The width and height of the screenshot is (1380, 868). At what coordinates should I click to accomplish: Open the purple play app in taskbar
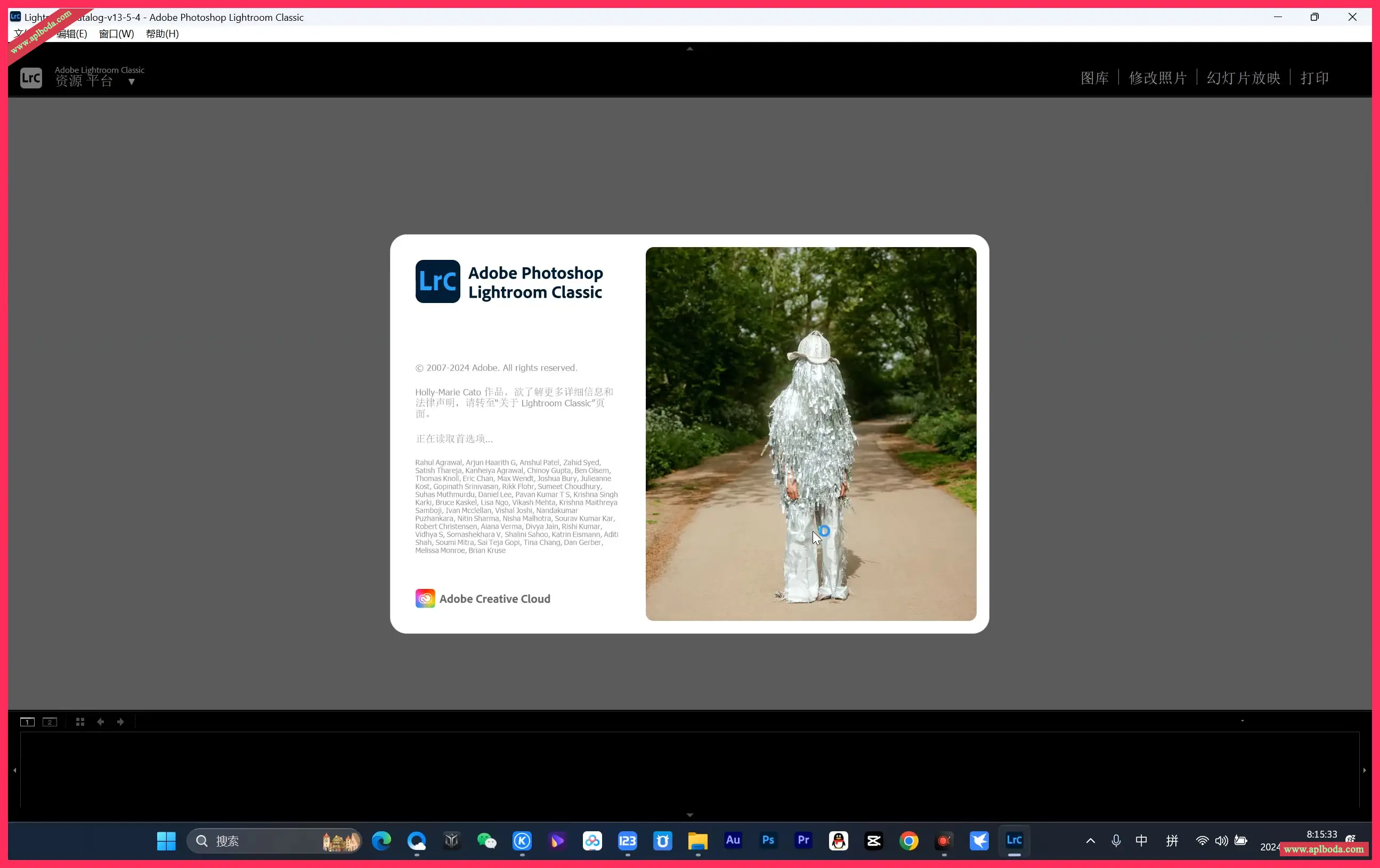(x=557, y=841)
